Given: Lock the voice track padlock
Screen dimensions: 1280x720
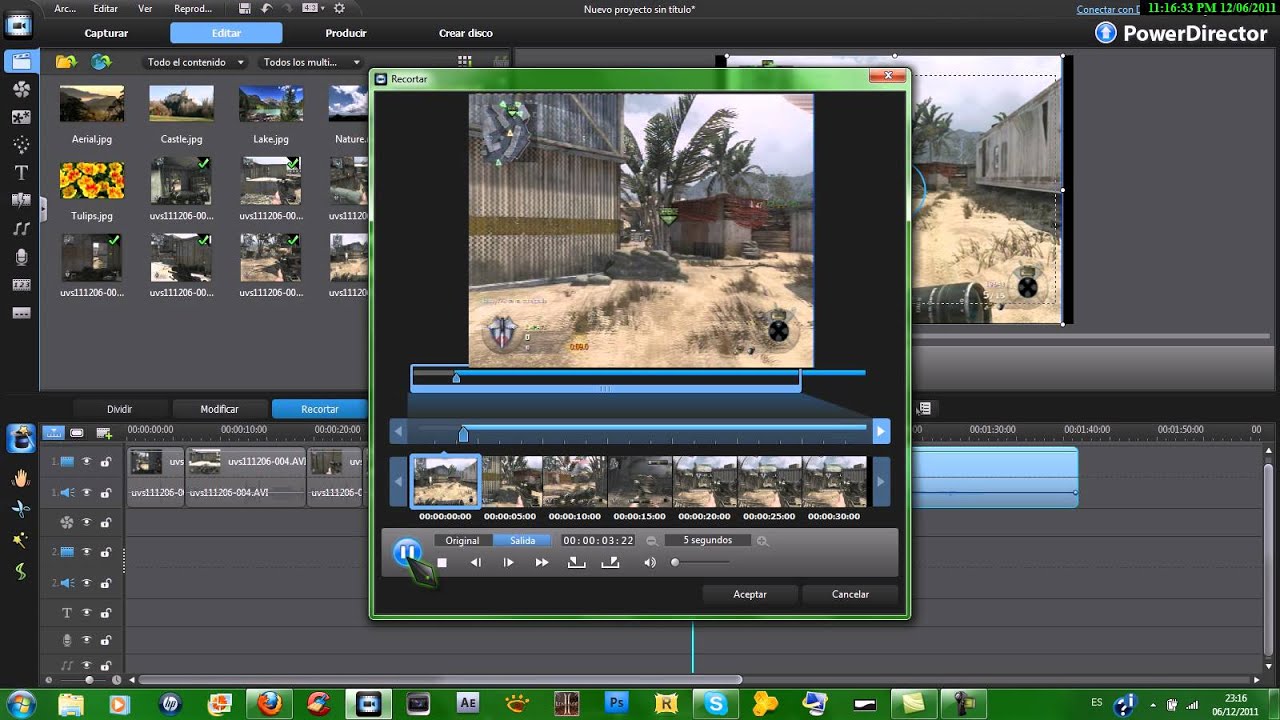Looking at the screenshot, I should click(x=105, y=640).
